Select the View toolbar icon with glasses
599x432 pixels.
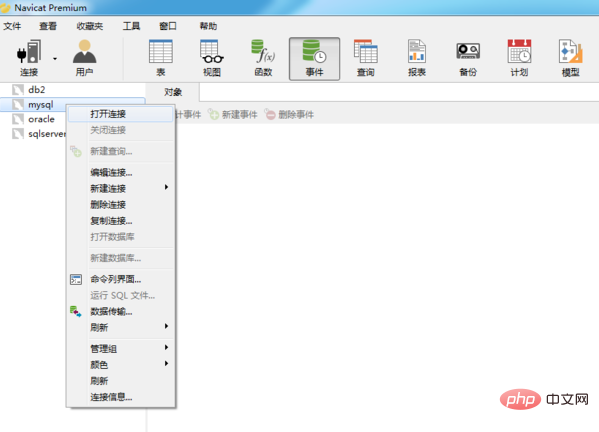click(212, 52)
